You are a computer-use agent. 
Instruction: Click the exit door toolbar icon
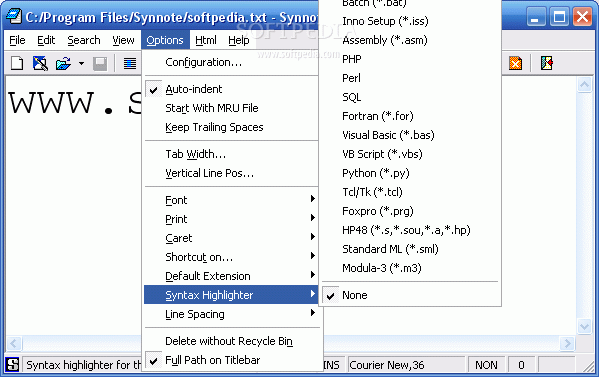[547, 63]
